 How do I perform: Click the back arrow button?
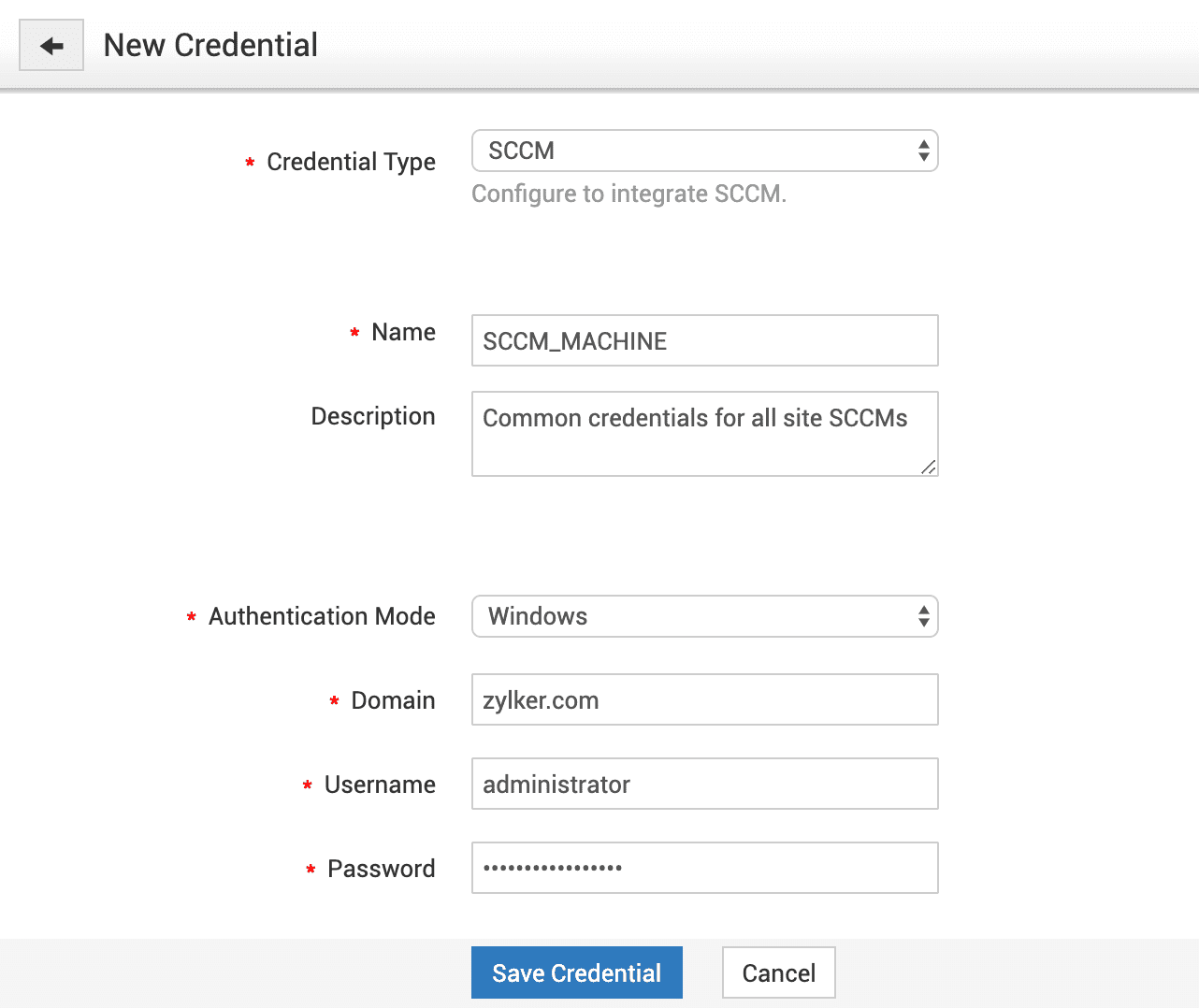(51, 45)
